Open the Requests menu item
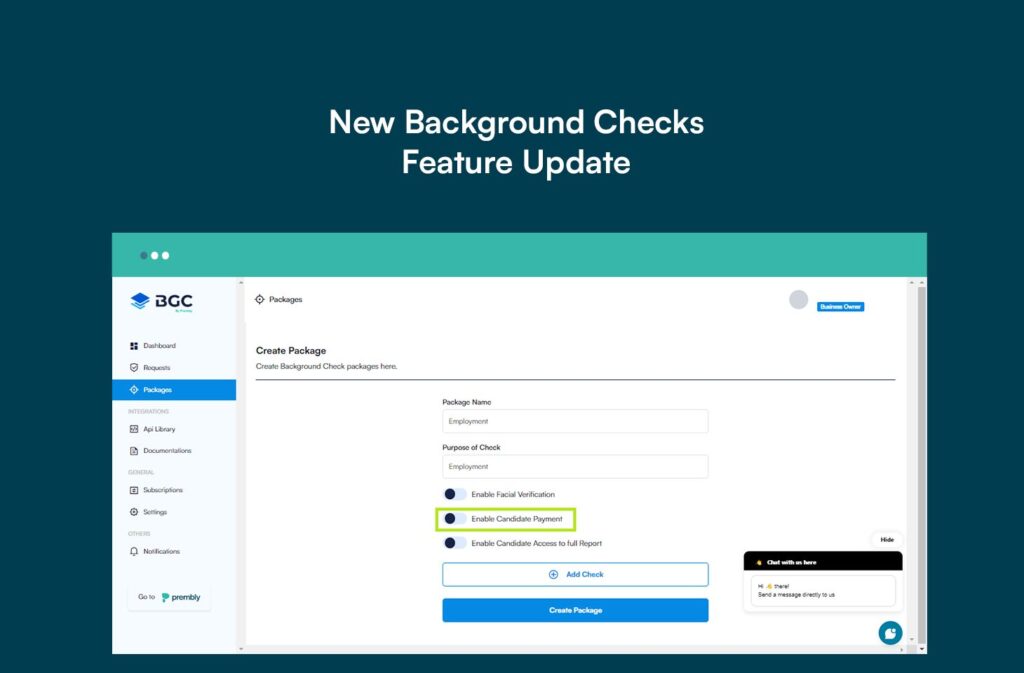This screenshot has width=1024, height=673. point(156,368)
